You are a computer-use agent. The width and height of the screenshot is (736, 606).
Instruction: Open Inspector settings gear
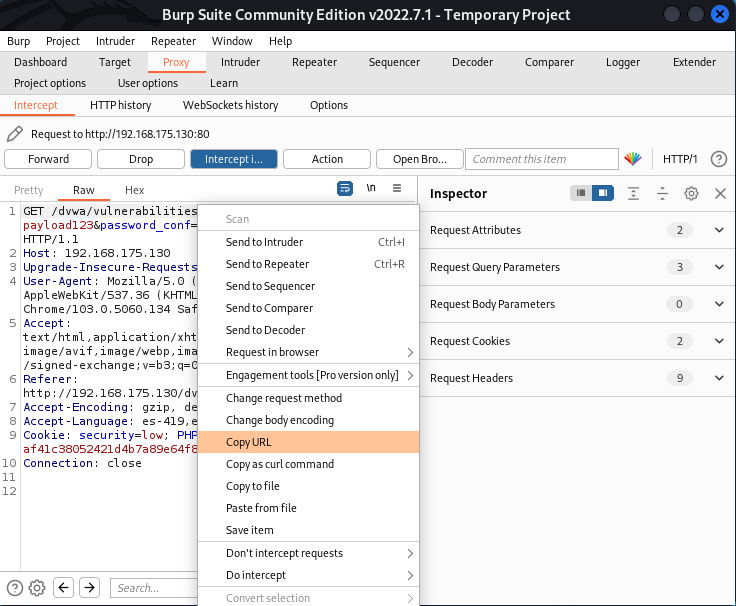click(691, 193)
